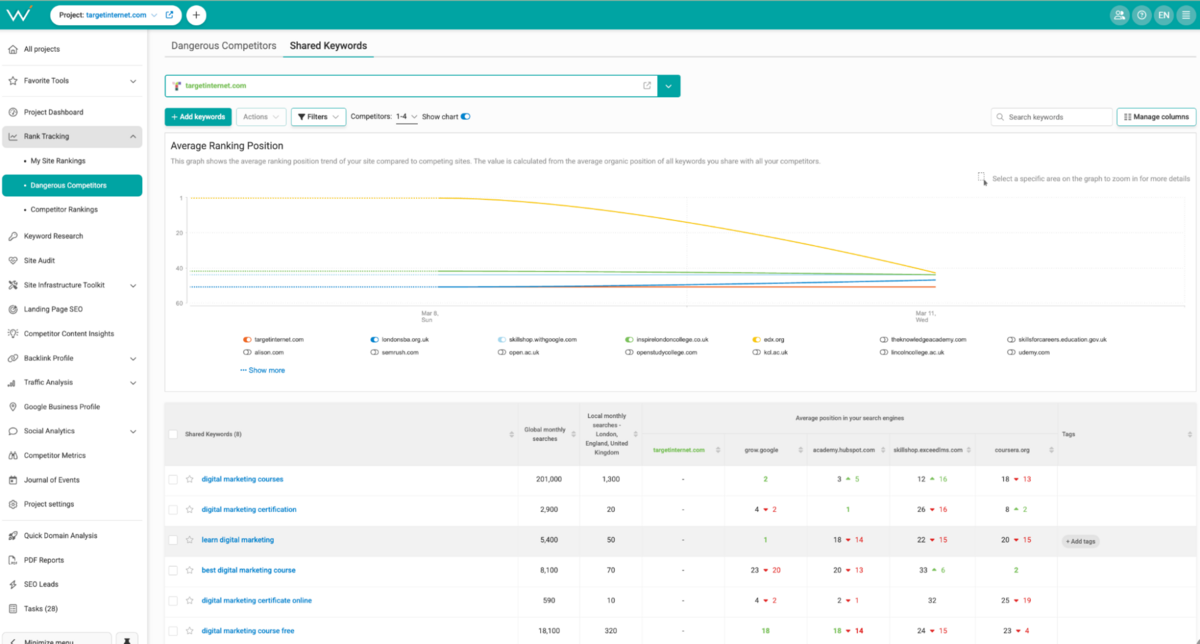Toggle the Show chart switch
This screenshot has height=644, width=1200.
(x=466, y=117)
